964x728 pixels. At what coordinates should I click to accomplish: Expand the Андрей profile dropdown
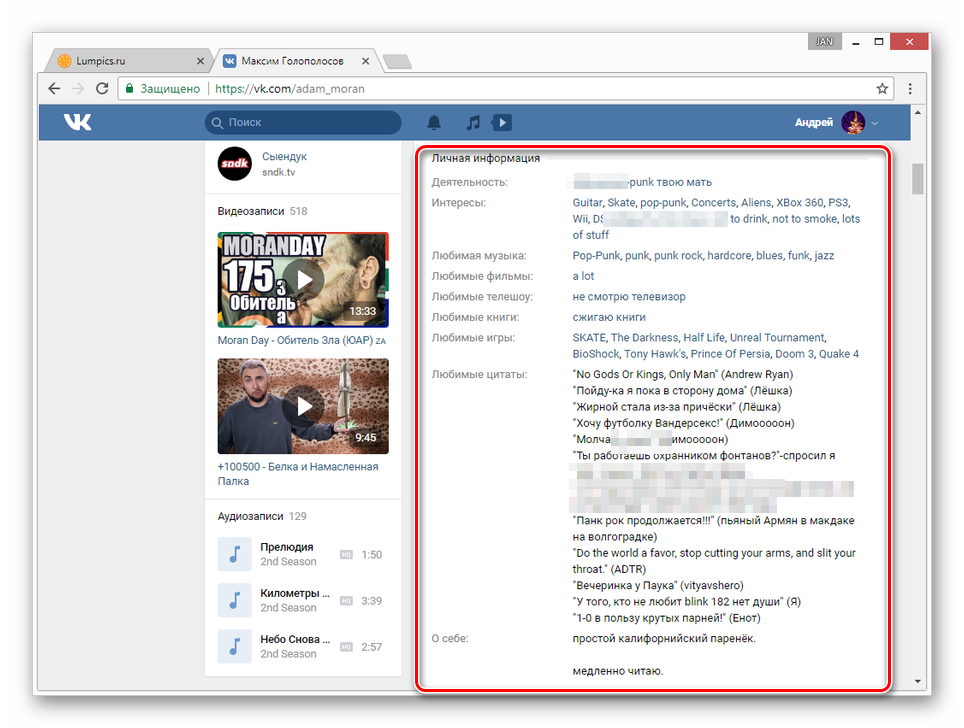(875, 123)
